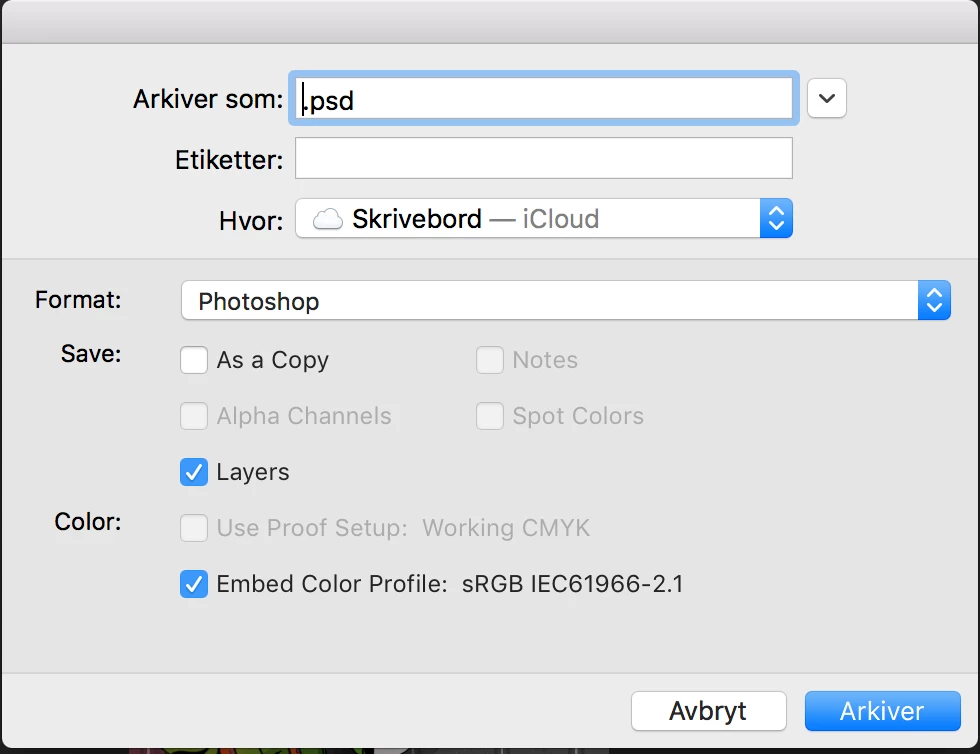980x754 pixels.
Task: Open the Format Photoshop dropdown
Action: pyautogui.click(x=566, y=301)
